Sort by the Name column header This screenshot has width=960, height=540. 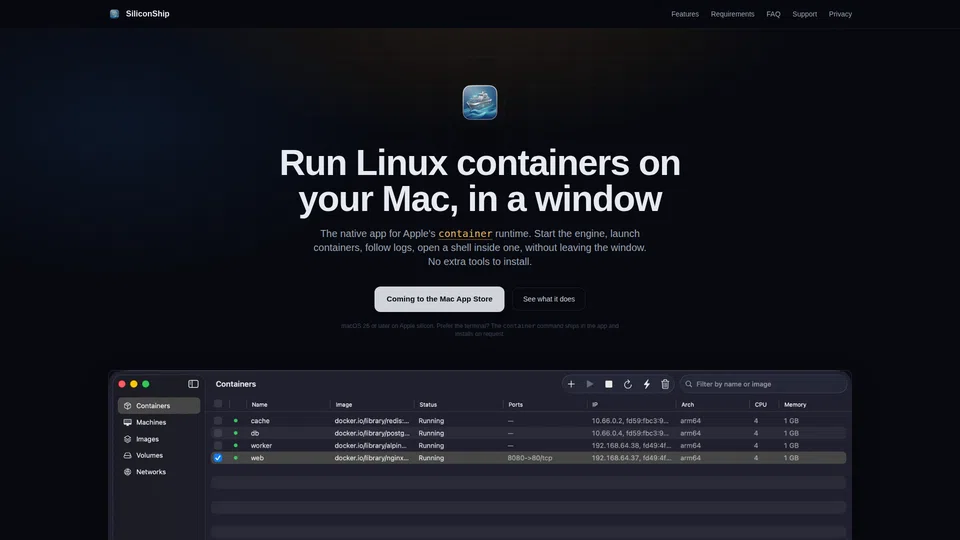coord(260,405)
